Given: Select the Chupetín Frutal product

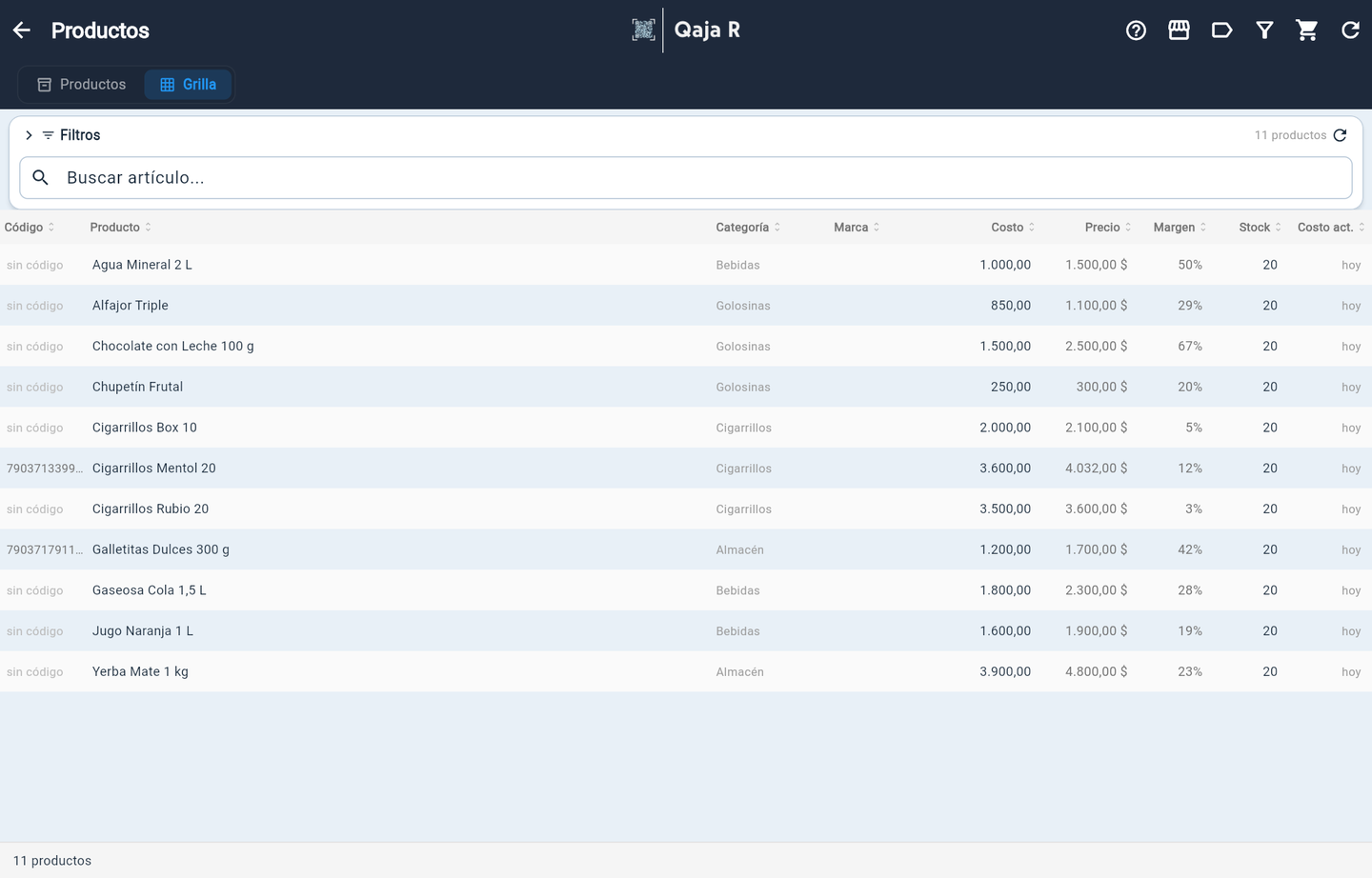Looking at the screenshot, I should pos(137,388).
